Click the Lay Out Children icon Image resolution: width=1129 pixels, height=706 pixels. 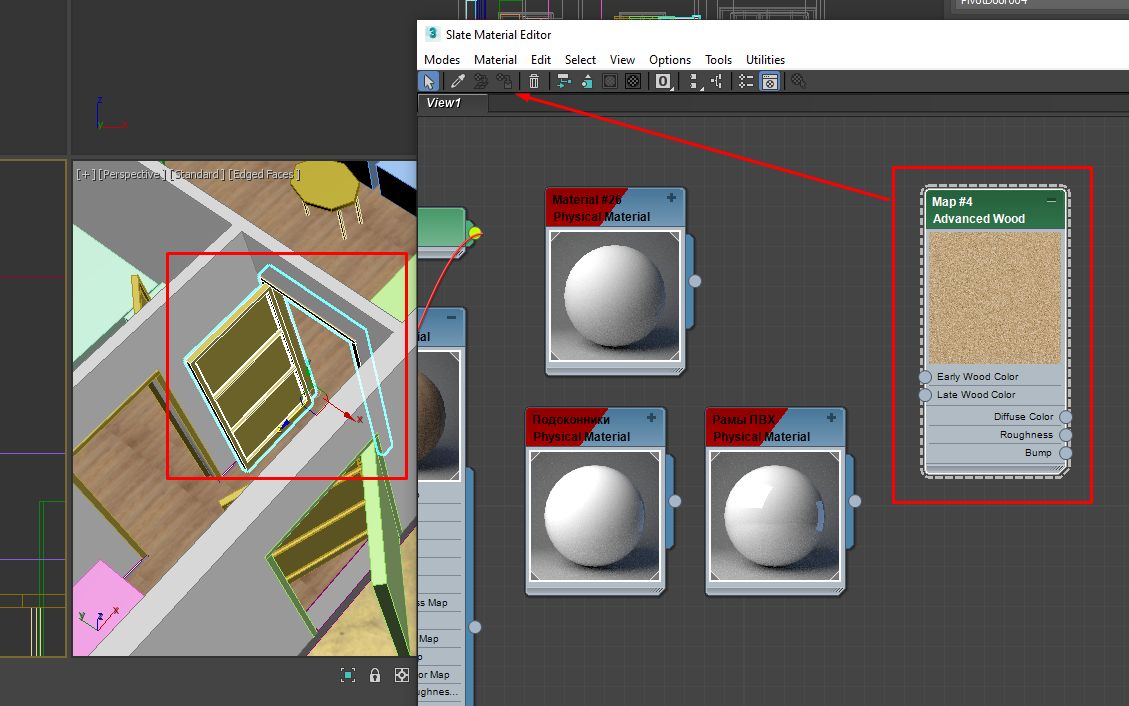tap(717, 81)
